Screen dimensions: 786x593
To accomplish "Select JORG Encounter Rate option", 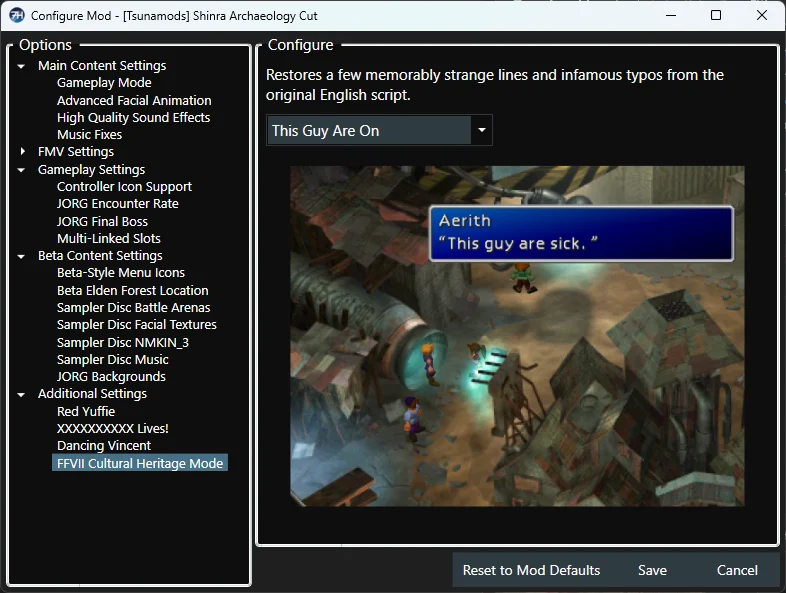I will click(x=117, y=204).
